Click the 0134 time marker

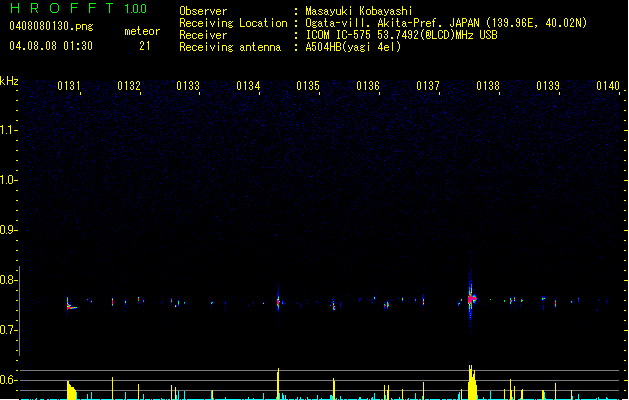(248, 86)
